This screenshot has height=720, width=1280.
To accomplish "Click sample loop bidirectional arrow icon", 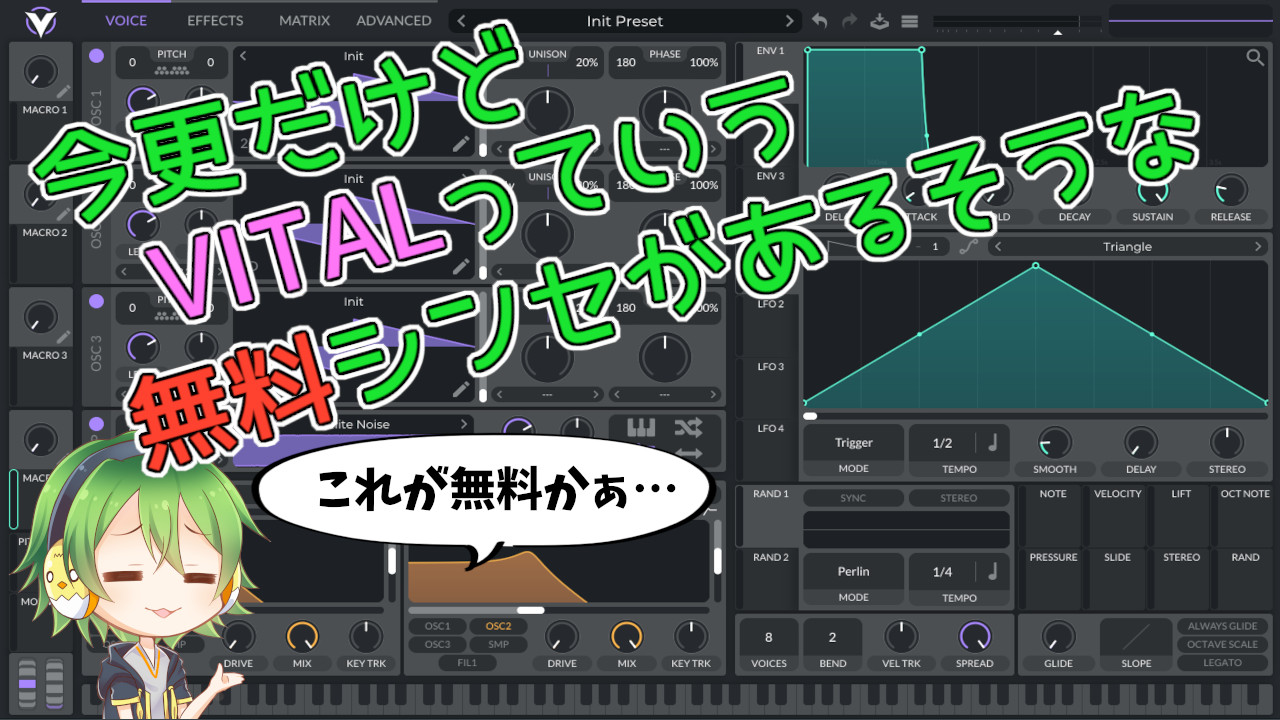I will click(688, 453).
